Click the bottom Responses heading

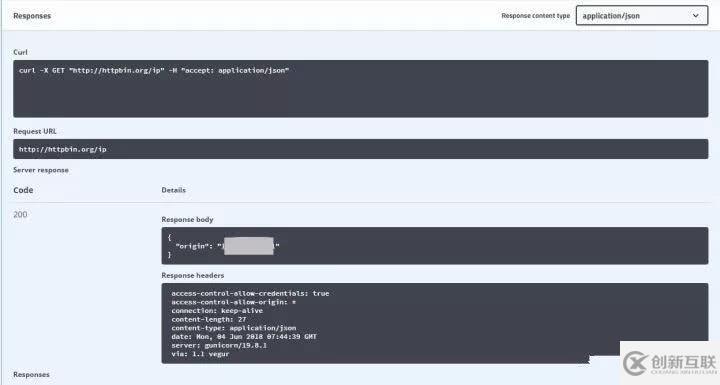tap(31, 375)
